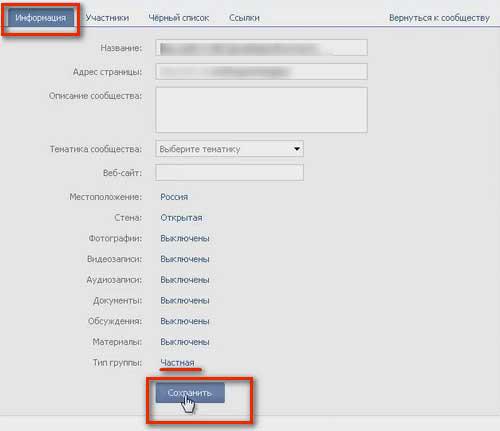Viewport: 500px width, 431px height.
Task: Toggle Документы setting Выключены
Action: pyautogui.click(x=185, y=300)
